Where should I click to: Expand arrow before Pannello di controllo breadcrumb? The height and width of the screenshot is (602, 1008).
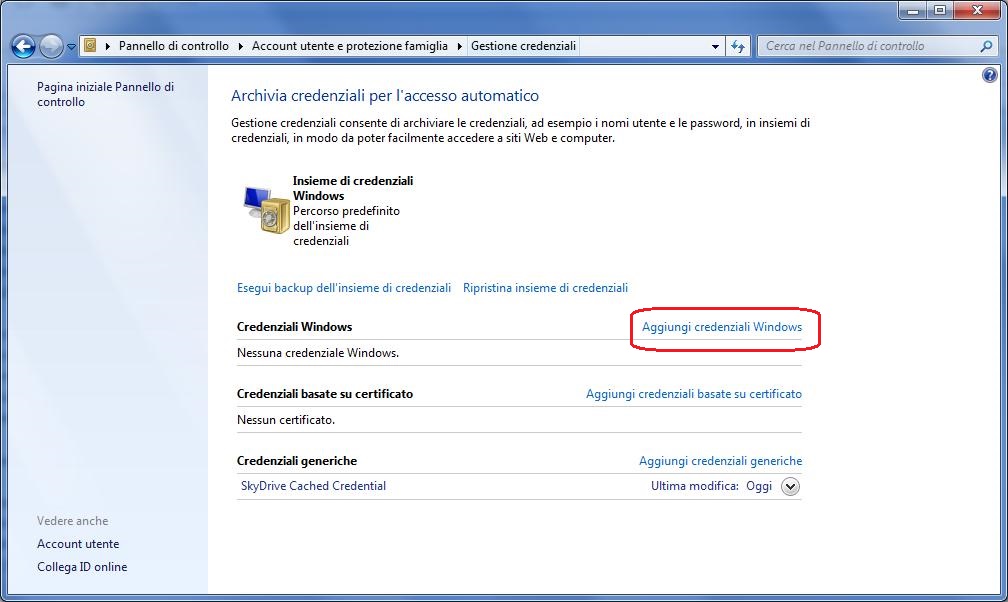tap(107, 46)
